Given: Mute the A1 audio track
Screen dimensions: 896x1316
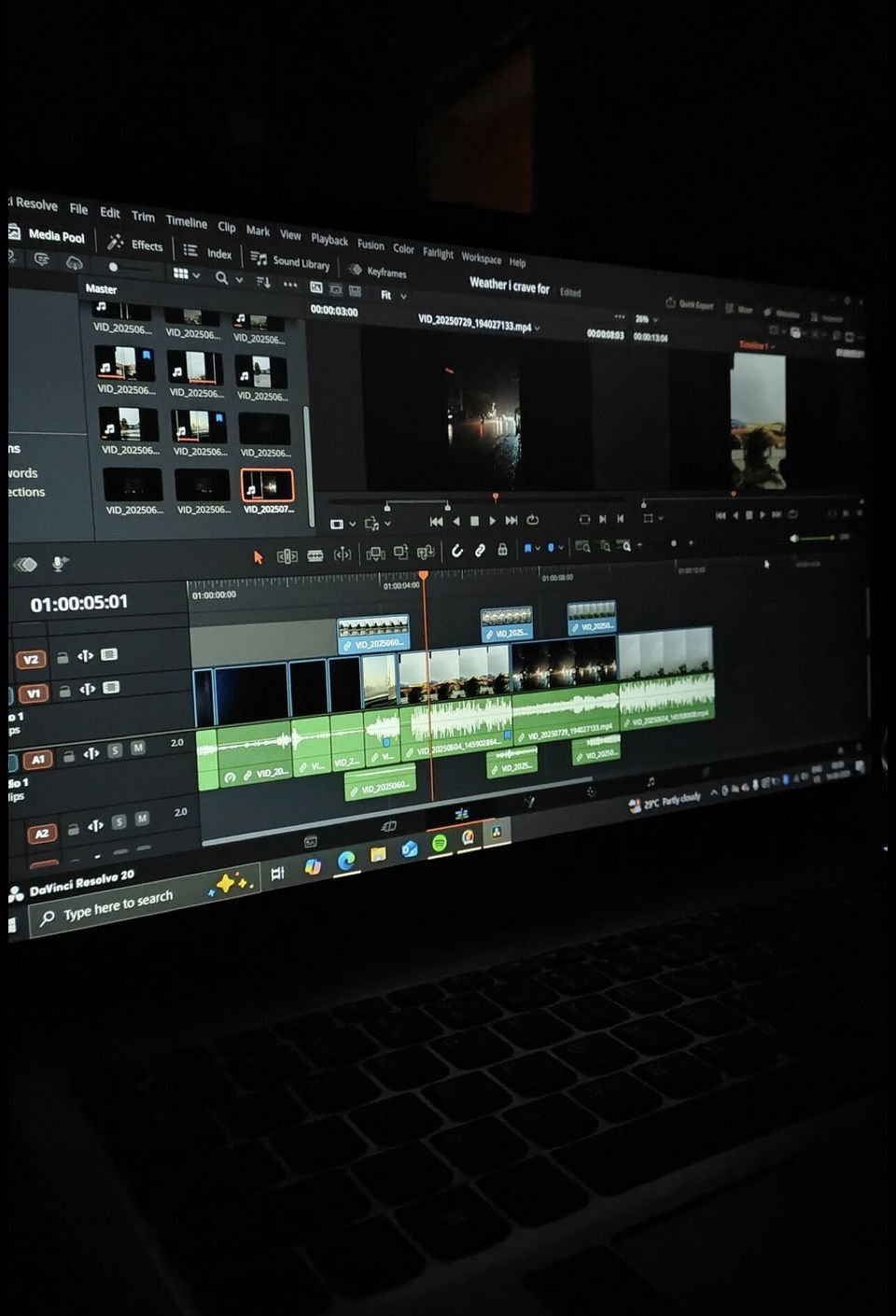Looking at the screenshot, I should click(138, 748).
